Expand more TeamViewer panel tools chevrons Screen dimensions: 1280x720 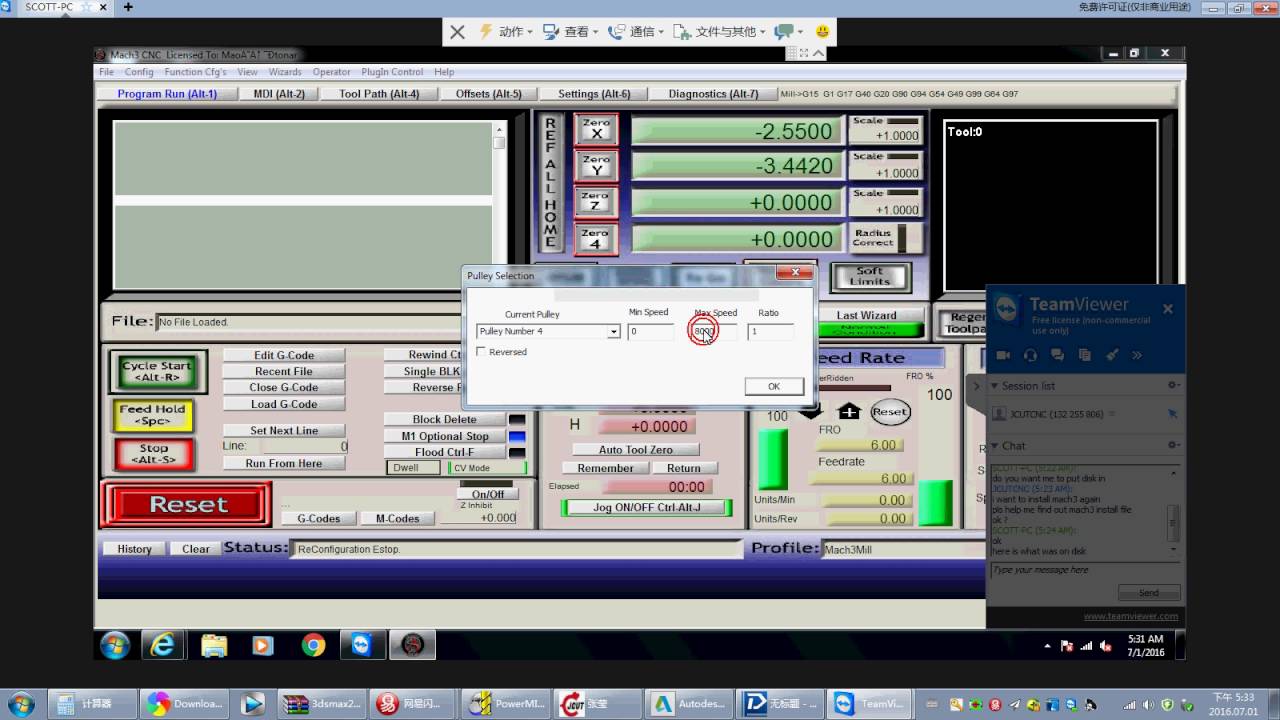click(x=1137, y=355)
